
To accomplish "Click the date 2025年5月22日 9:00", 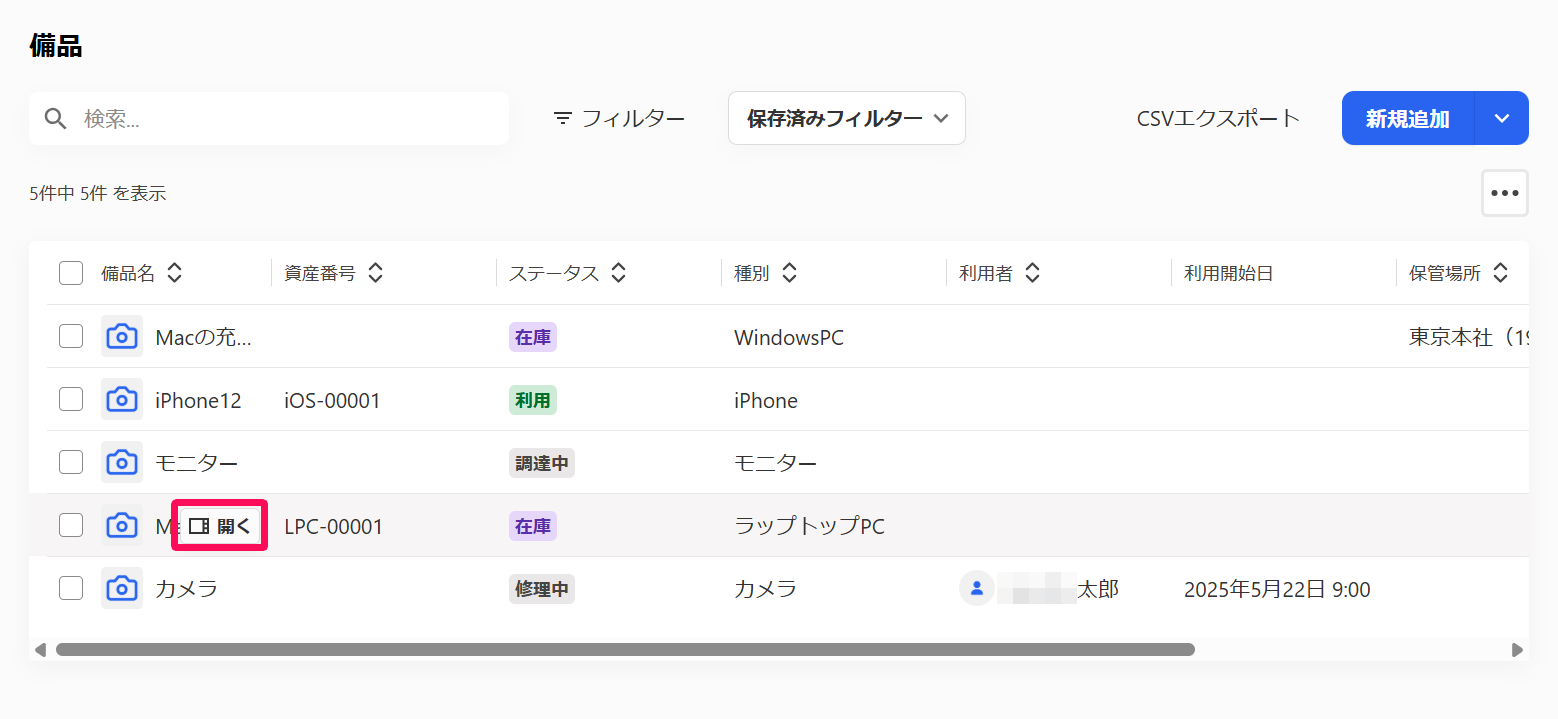I will 1277,590.
